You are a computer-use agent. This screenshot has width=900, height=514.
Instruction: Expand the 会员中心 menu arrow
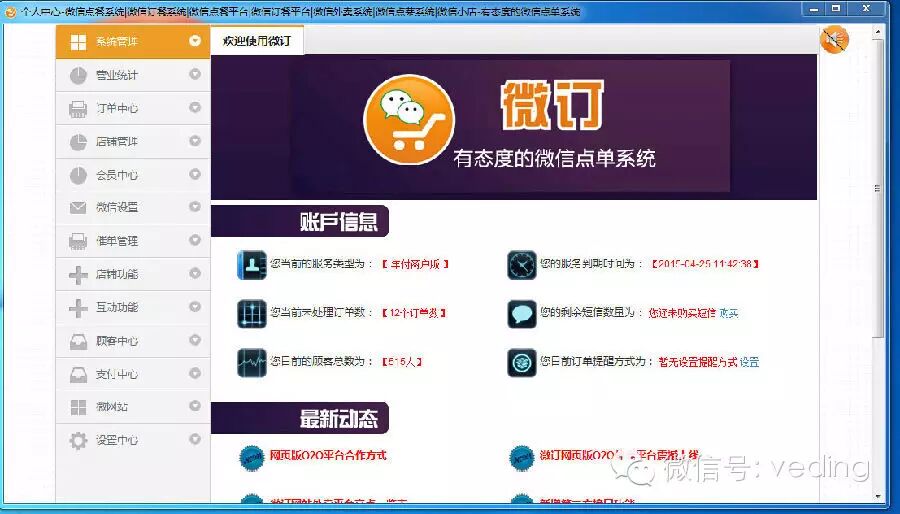195,174
